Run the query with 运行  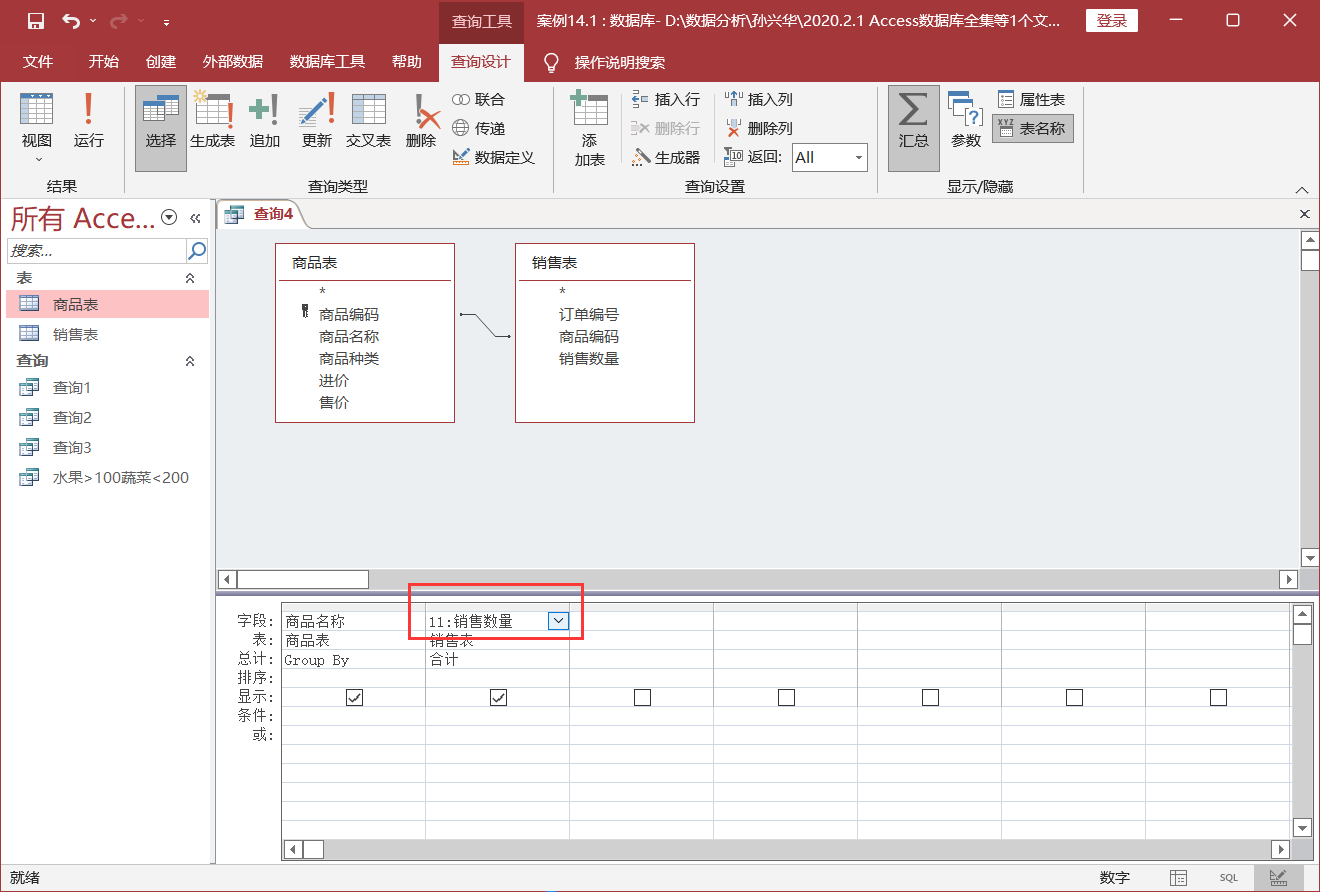(x=88, y=121)
